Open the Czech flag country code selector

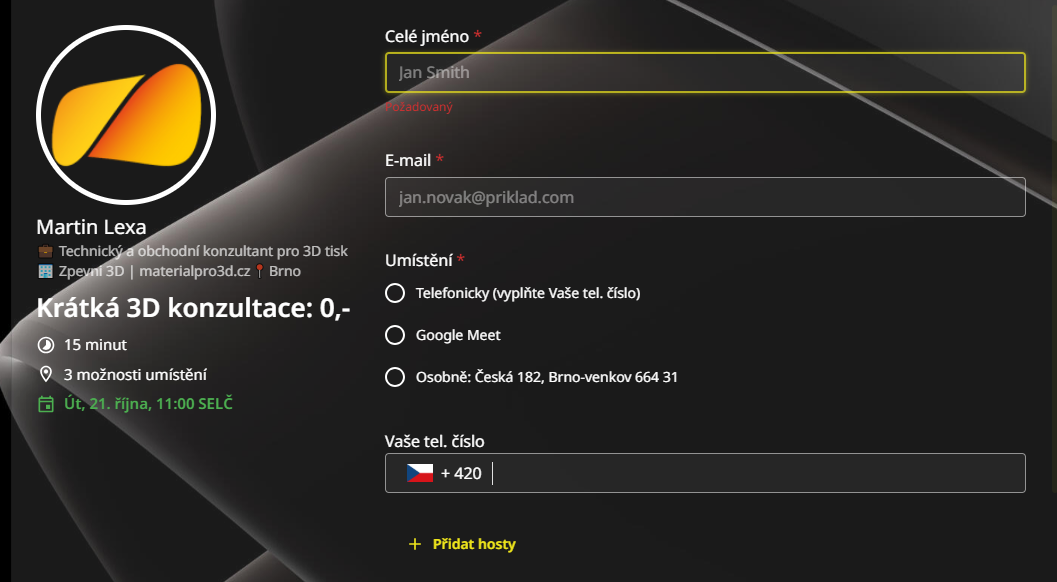(420, 473)
